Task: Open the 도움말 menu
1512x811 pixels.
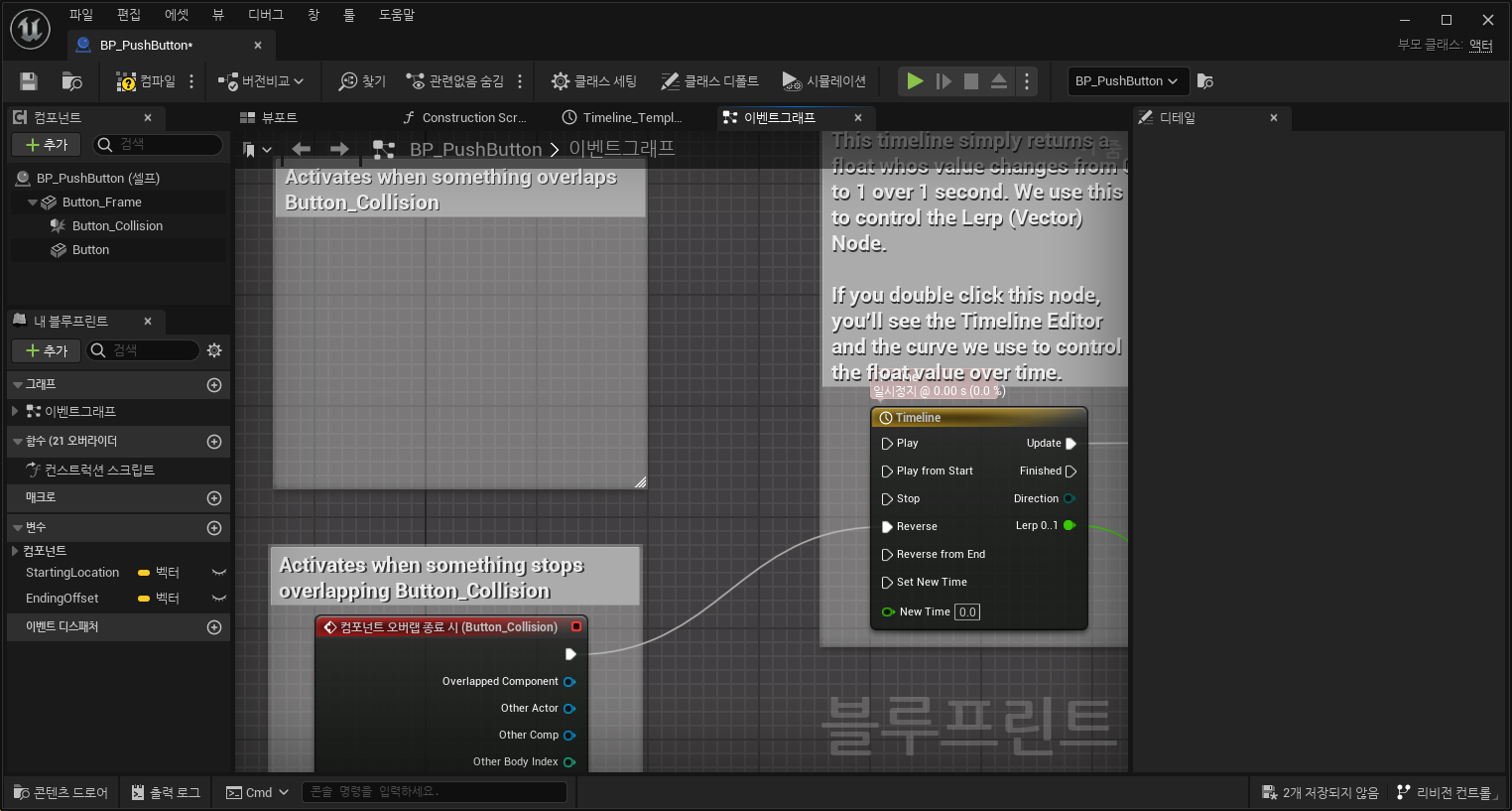Action: tap(397, 15)
